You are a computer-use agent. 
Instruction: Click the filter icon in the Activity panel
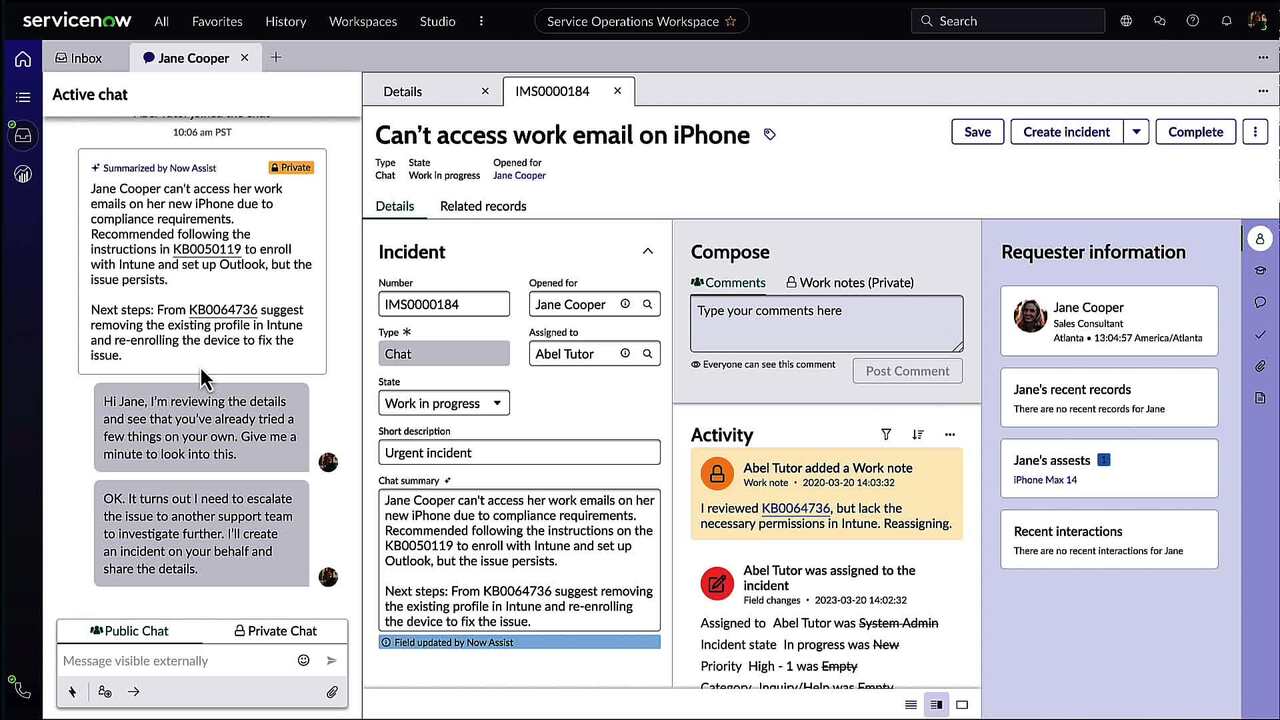[886, 434]
